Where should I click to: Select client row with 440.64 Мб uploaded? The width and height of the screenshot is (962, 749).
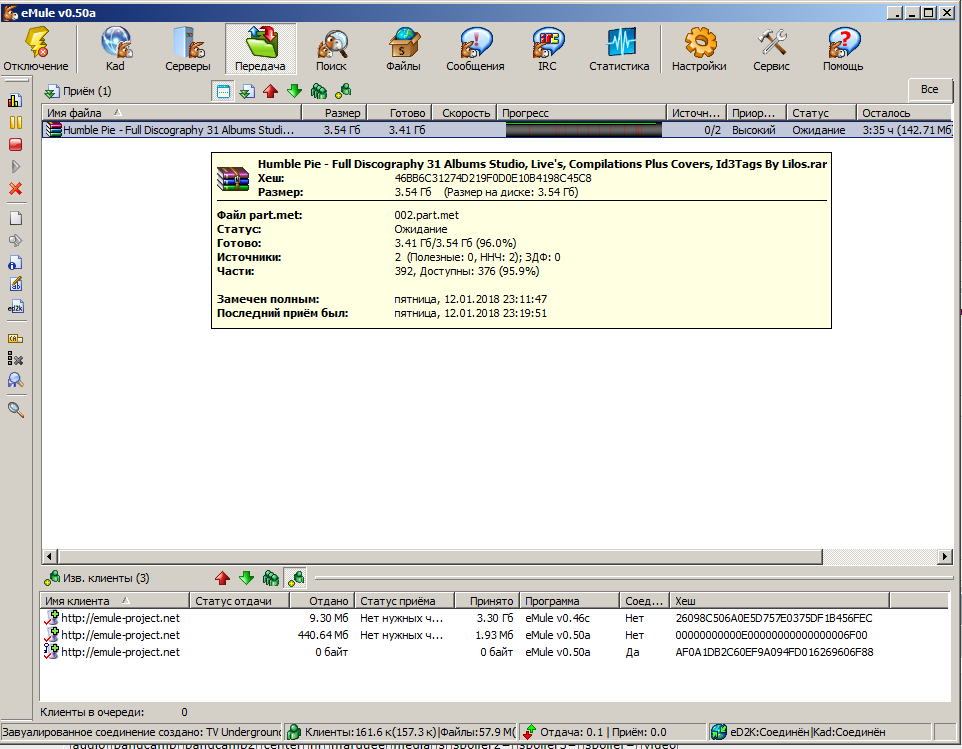click(496, 635)
